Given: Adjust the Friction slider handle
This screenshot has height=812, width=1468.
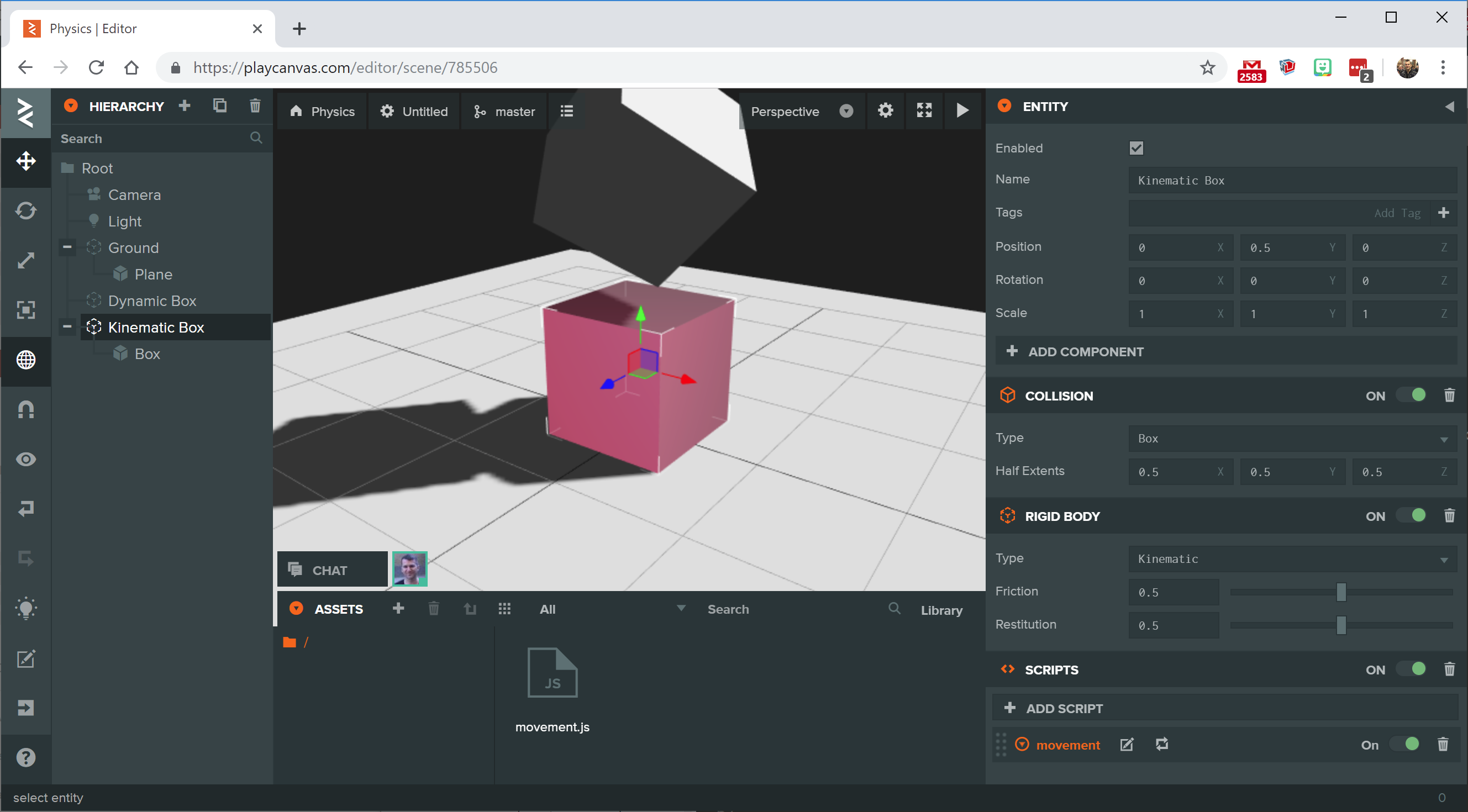Looking at the screenshot, I should pos(1341,592).
